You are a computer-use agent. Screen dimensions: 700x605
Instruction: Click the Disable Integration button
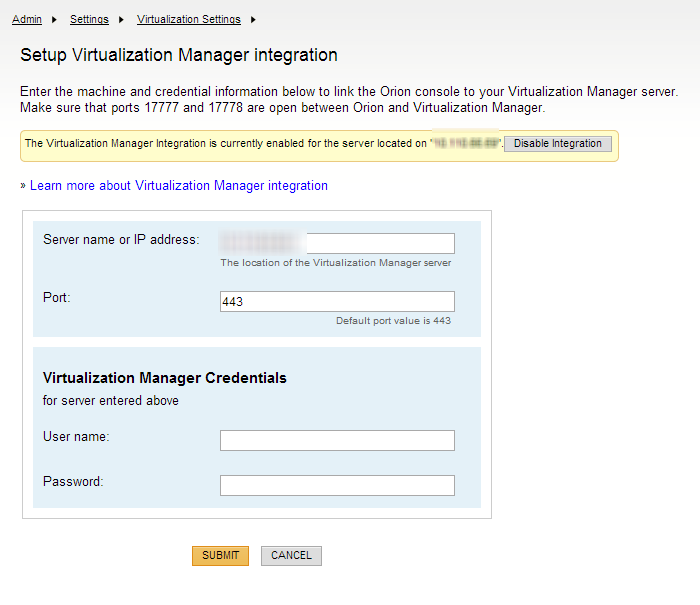tap(558, 144)
